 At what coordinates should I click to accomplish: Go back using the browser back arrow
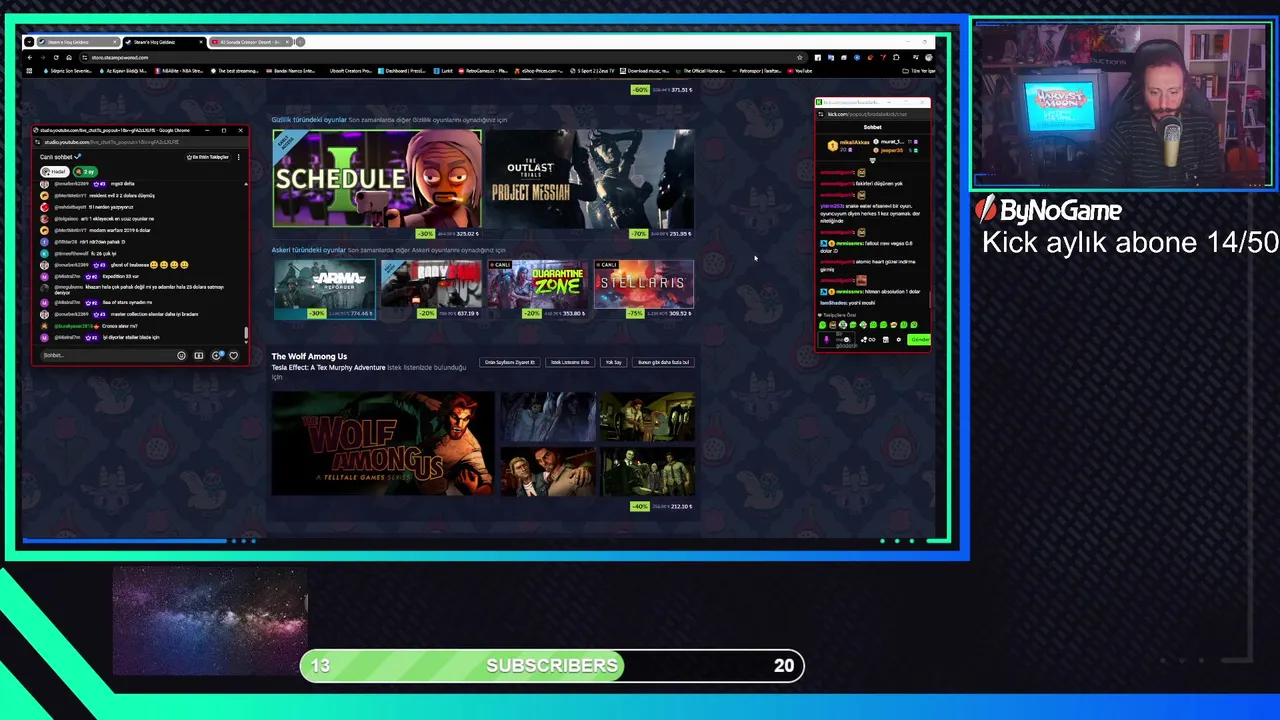coord(30,57)
